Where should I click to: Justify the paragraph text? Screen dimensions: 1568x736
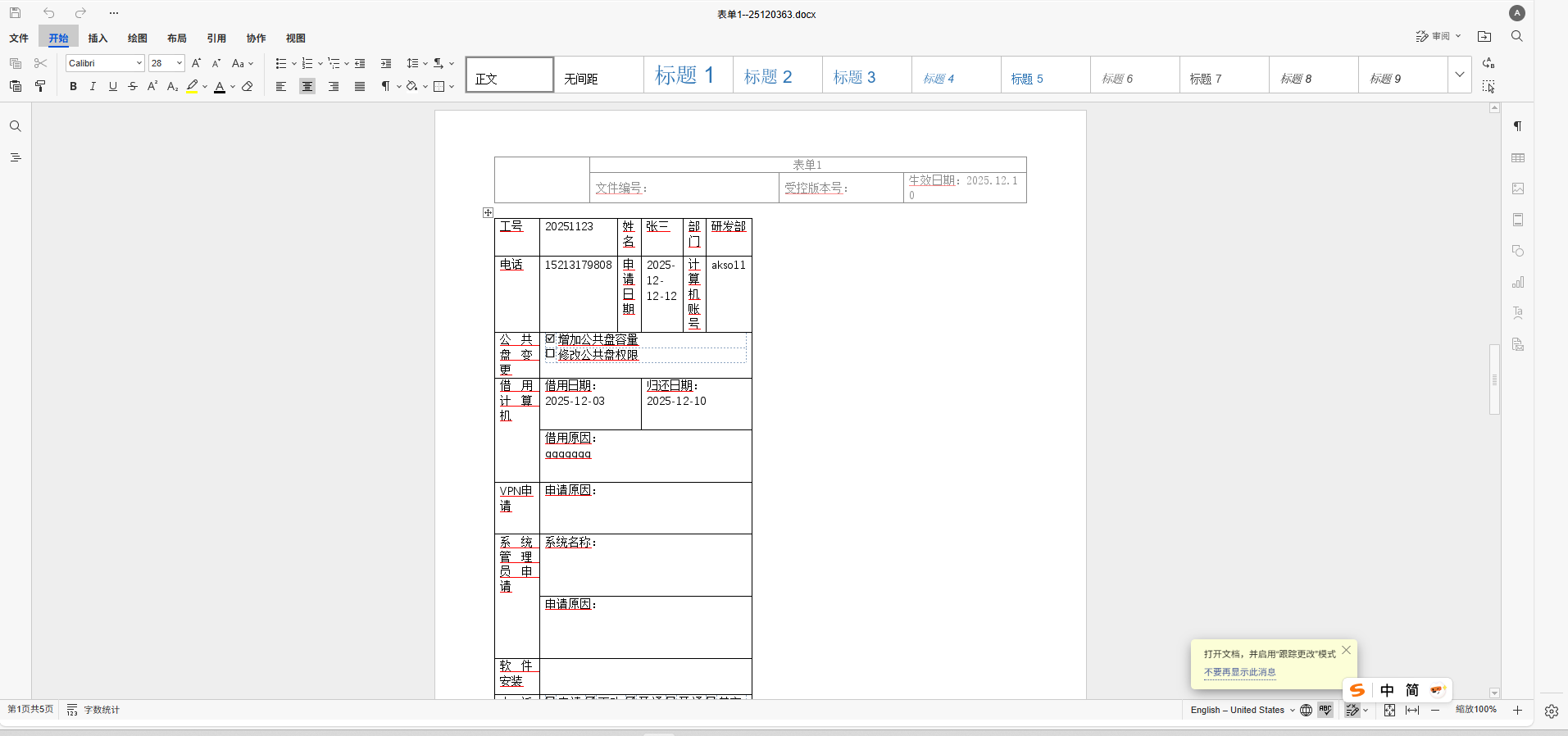[x=360, y=86]
